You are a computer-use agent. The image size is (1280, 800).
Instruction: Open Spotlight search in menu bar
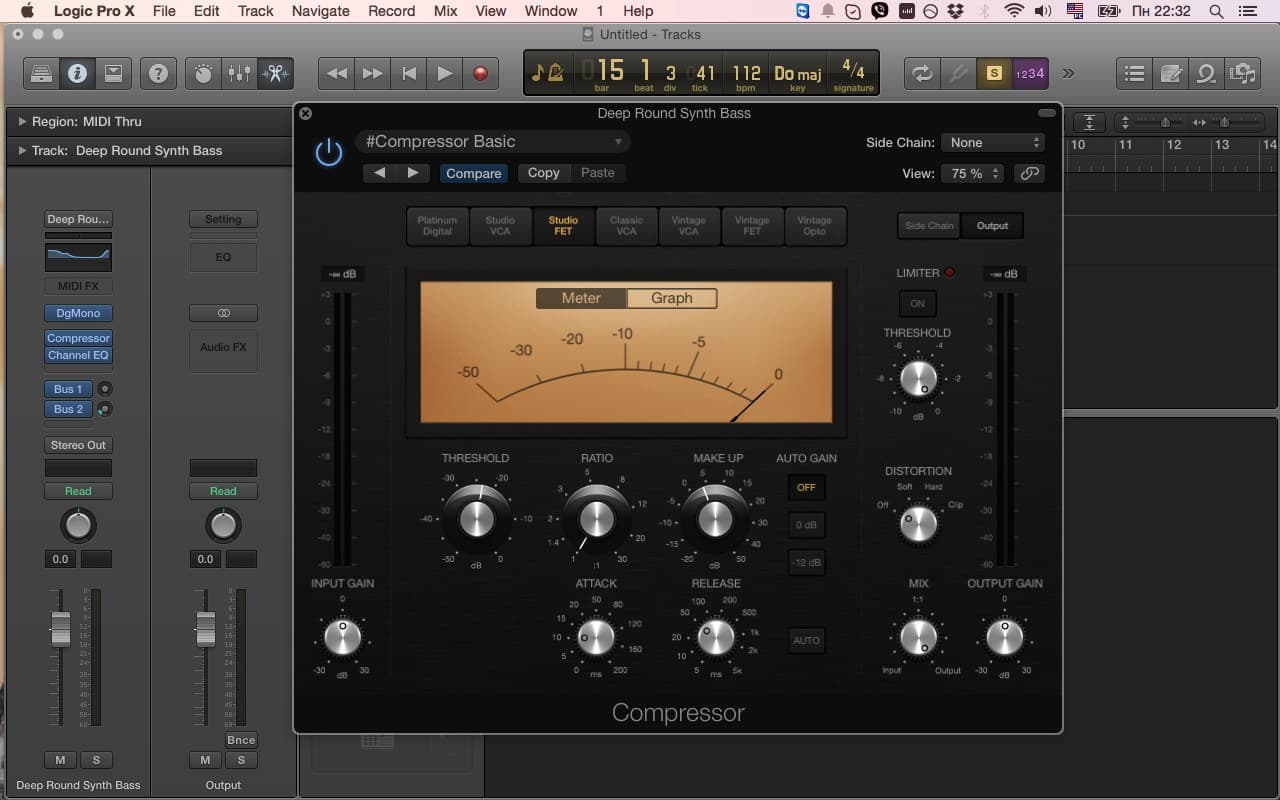click(x=1216, y=11)
